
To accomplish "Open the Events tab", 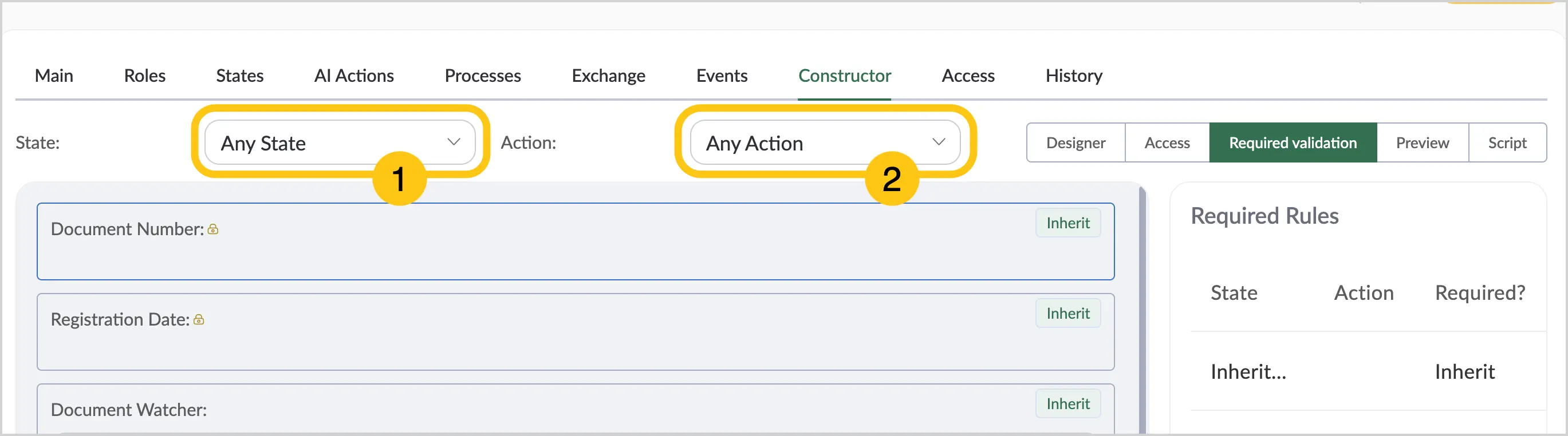I will pos(722,76).
